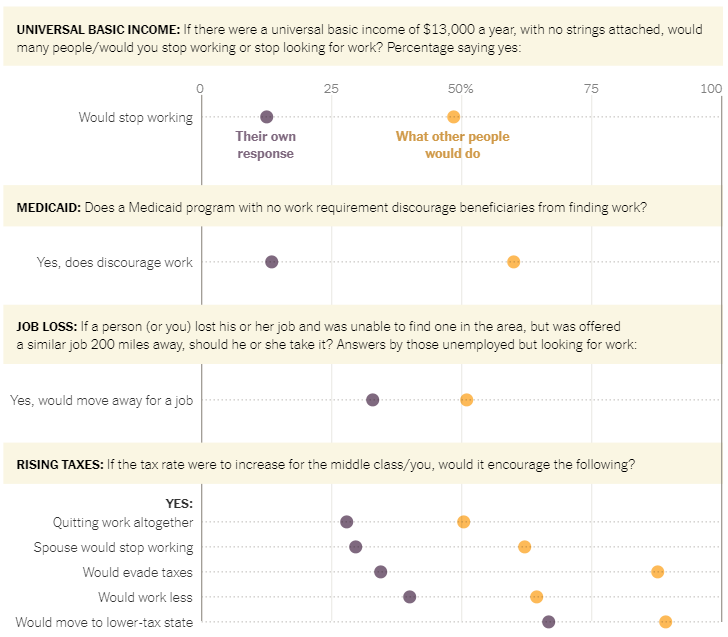Click the orange Would evade taxes dot
Viewport: 728px width, 637px height.
[x=657, y=572]
